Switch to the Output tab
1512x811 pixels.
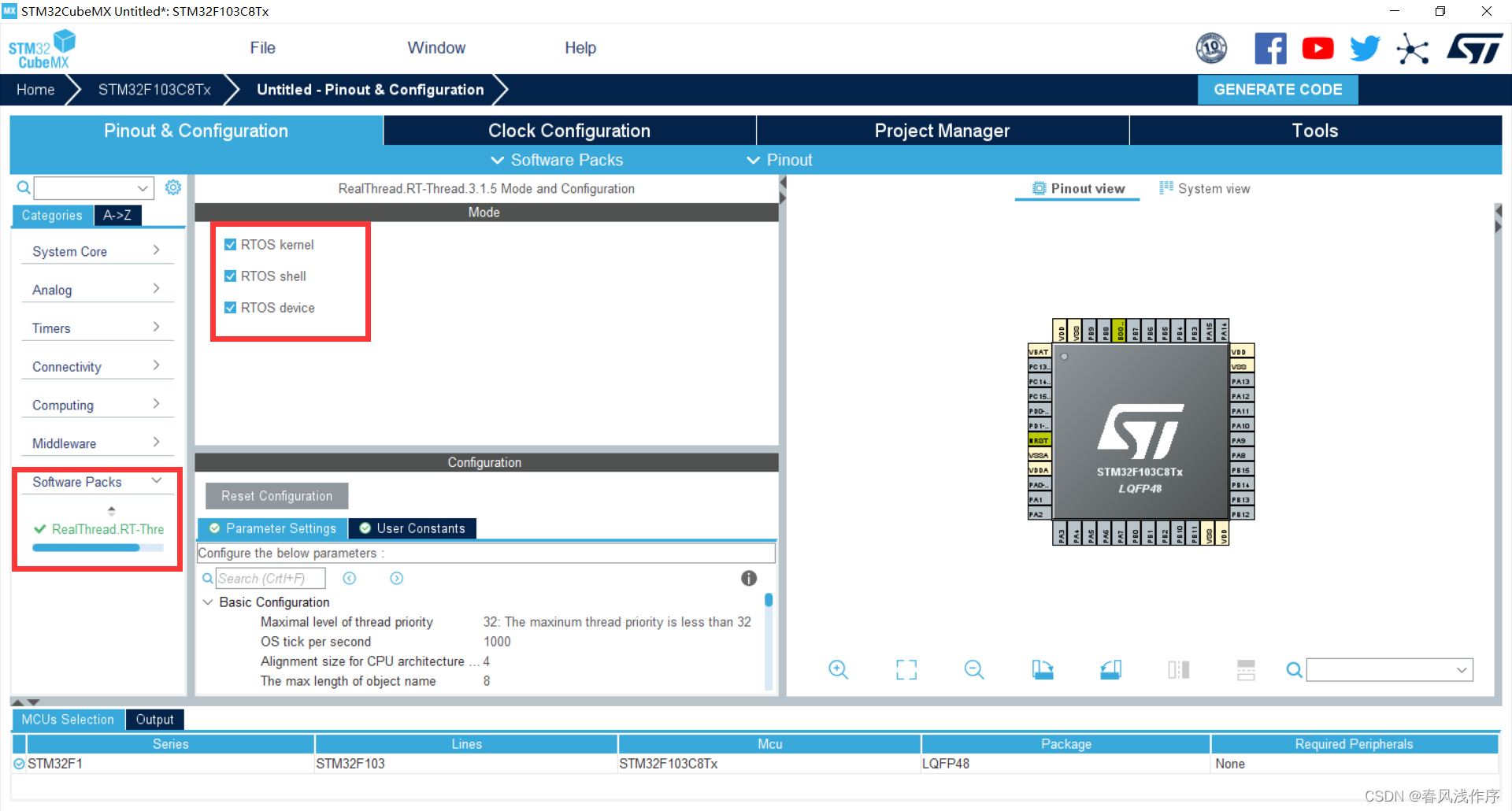point(154,720)
